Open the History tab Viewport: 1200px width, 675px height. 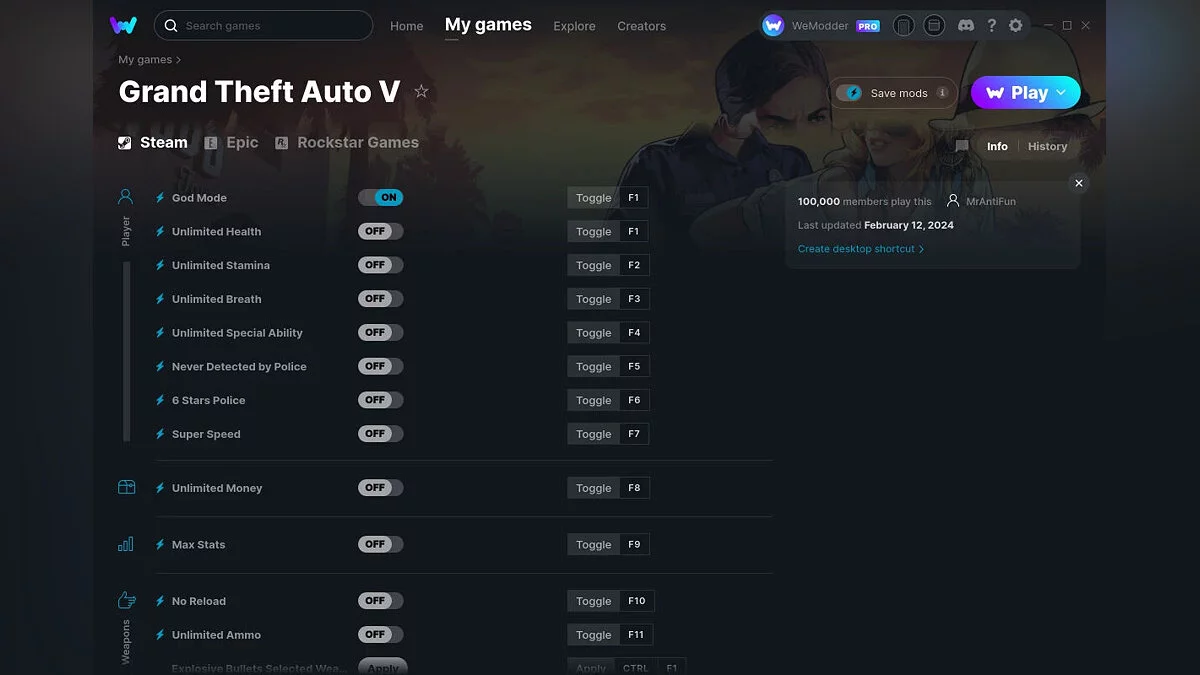pos(1047,146)
